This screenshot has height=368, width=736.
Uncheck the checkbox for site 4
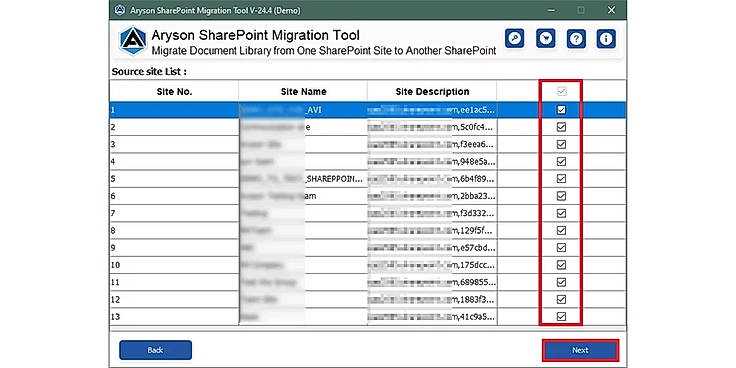click(561, 161)
